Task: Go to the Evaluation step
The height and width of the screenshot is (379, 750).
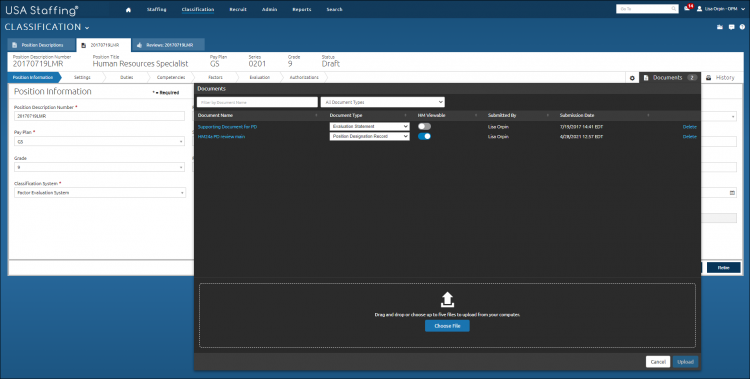Action: tap(260, 78)
